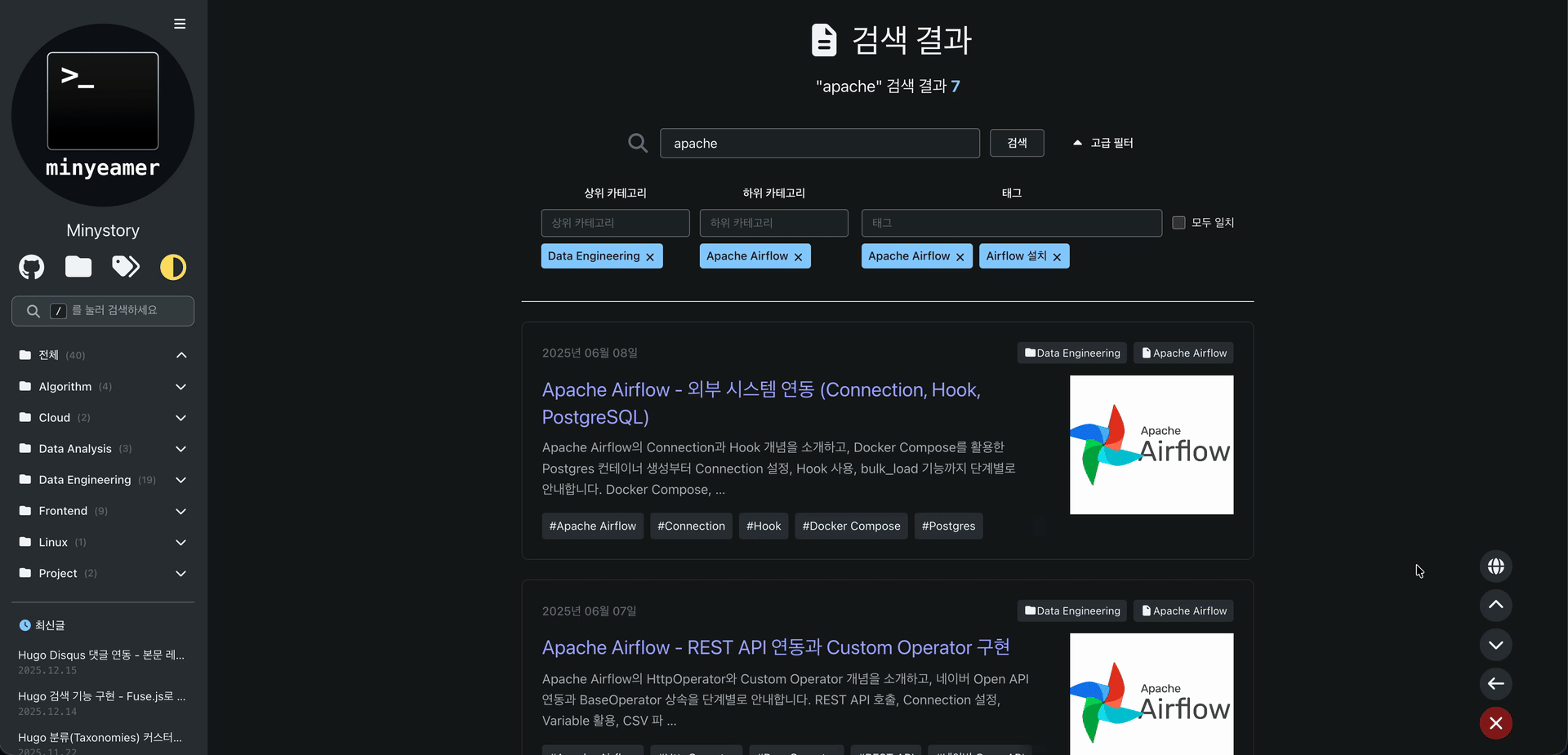Viewport: 1568px width, 755px height.
Task: Open the Cloud category
Action: tap(55, 418)
